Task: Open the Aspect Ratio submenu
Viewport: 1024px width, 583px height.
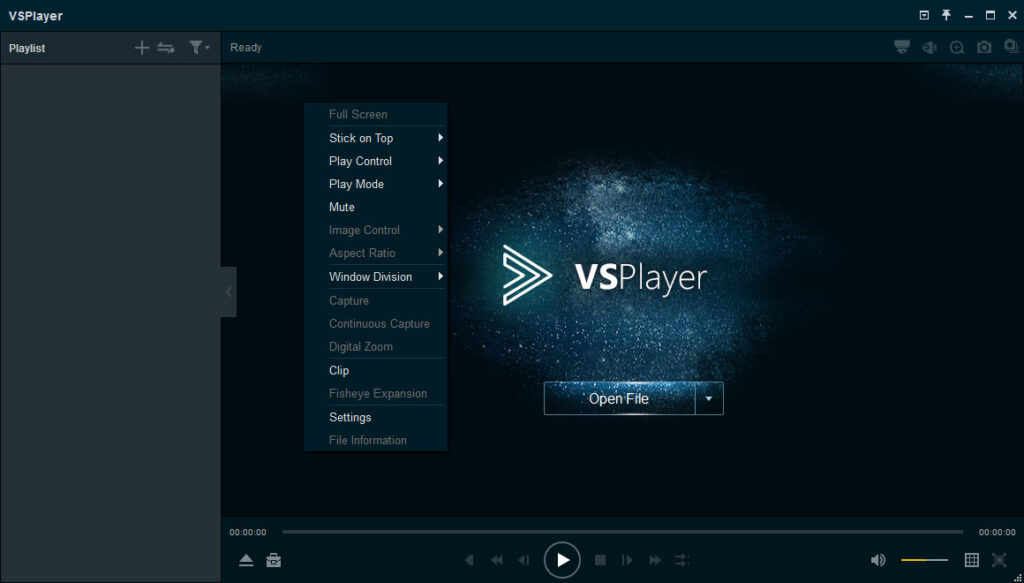Action: click(x=376, y=253)
